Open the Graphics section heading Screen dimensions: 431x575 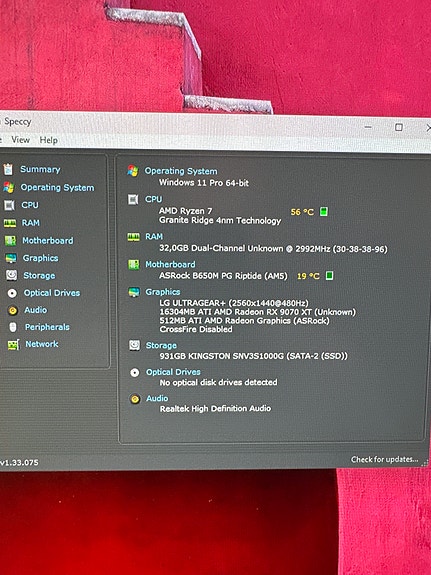point(162,292)
